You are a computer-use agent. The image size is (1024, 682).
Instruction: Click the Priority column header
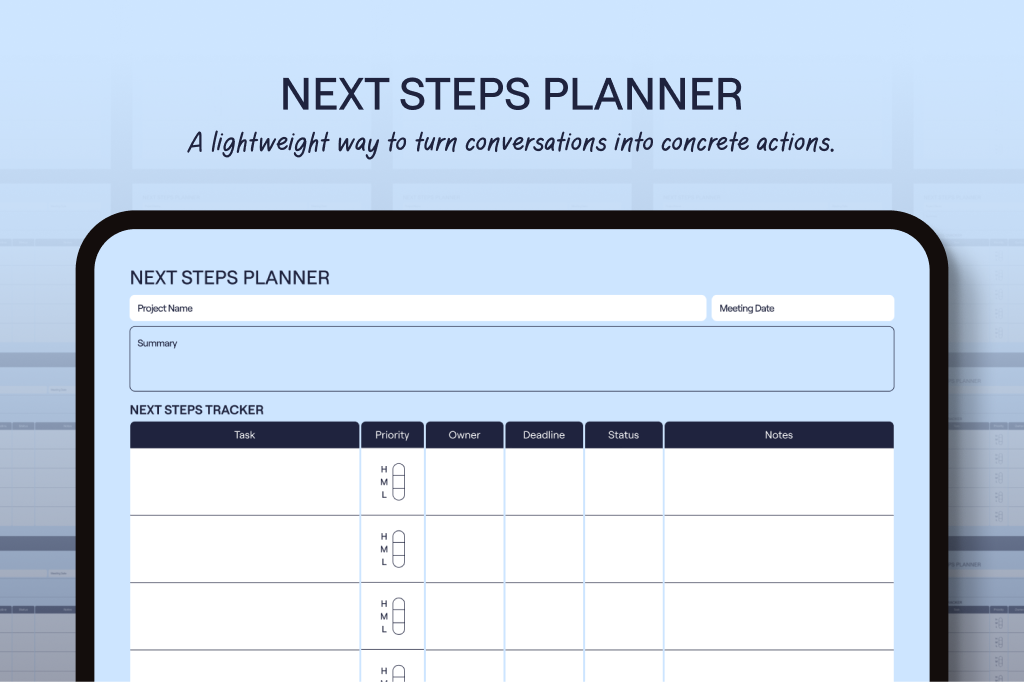click(x=392, y=435)
